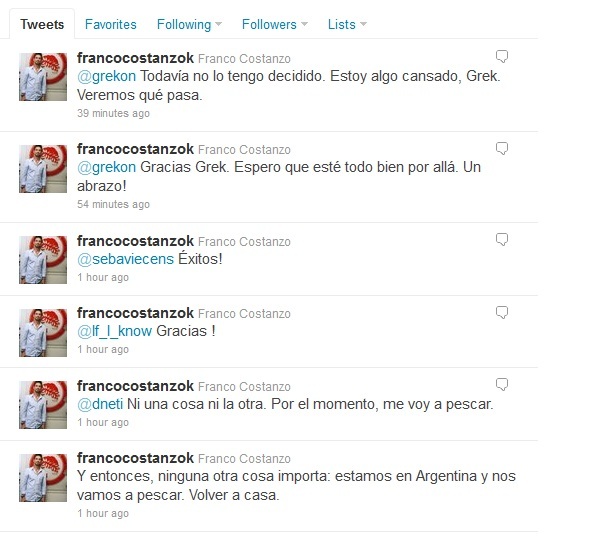Click the francocostanzok username on the @dneti tweet
The height and width of the screenshot is (537, 590).
[x=135, y=386]
